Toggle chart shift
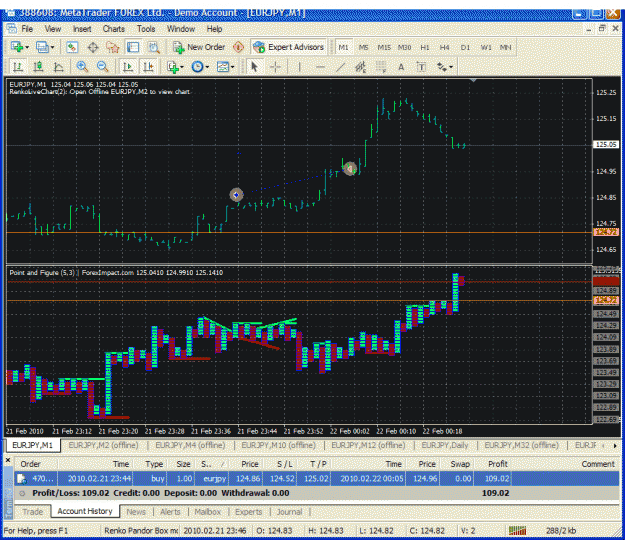Screen dimensions: 625x540 (x=148, y=67)
